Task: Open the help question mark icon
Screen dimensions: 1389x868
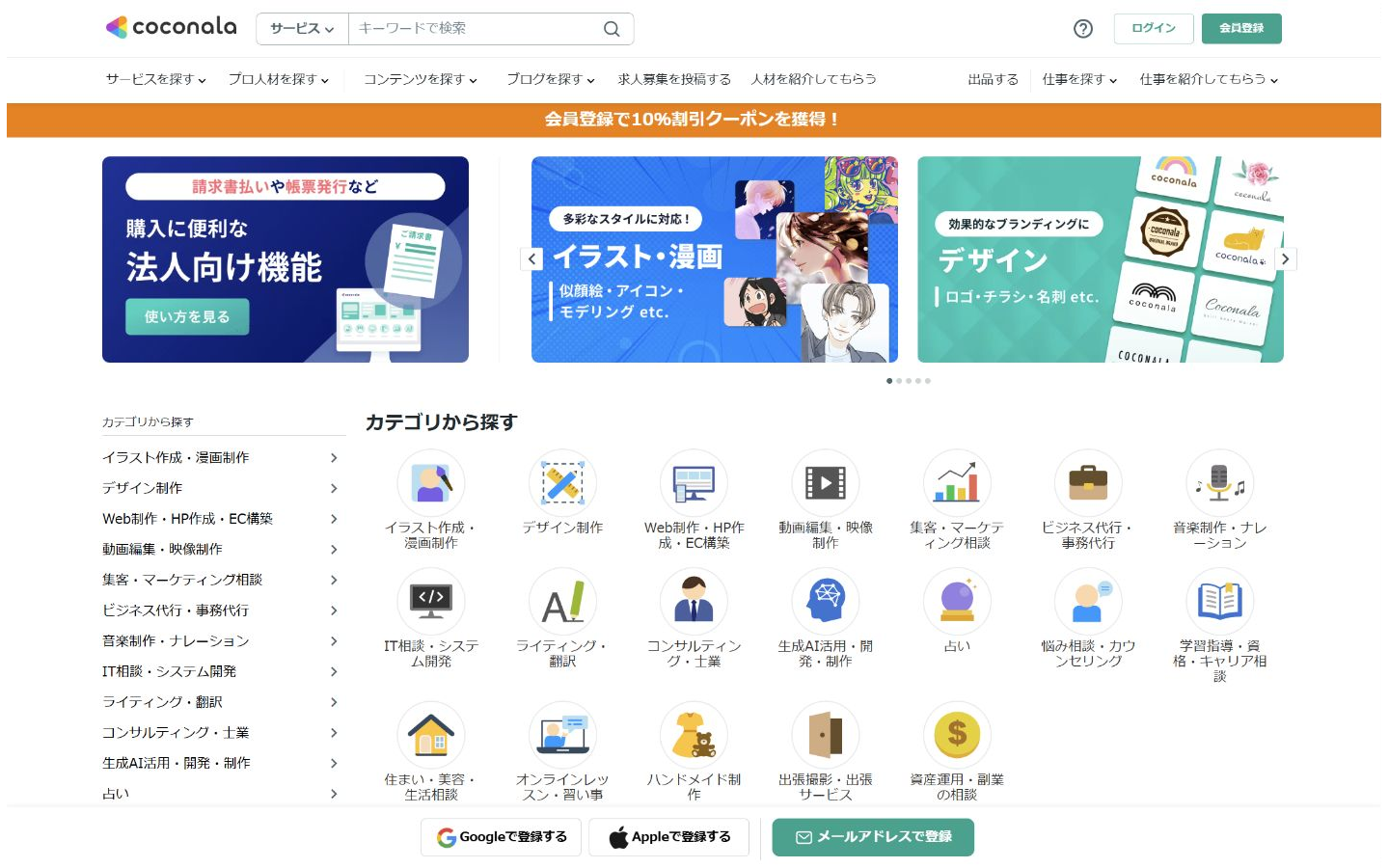Action: 1083,29
